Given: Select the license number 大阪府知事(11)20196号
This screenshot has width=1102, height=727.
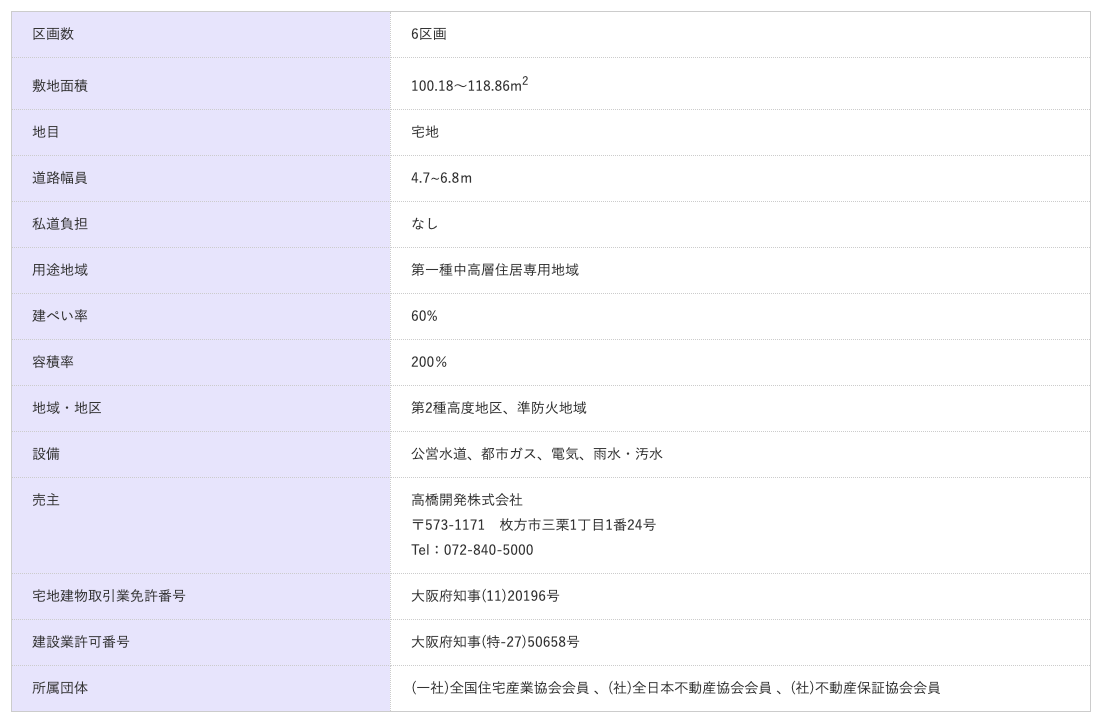Looking at the screenshot, I should point(485,596).
